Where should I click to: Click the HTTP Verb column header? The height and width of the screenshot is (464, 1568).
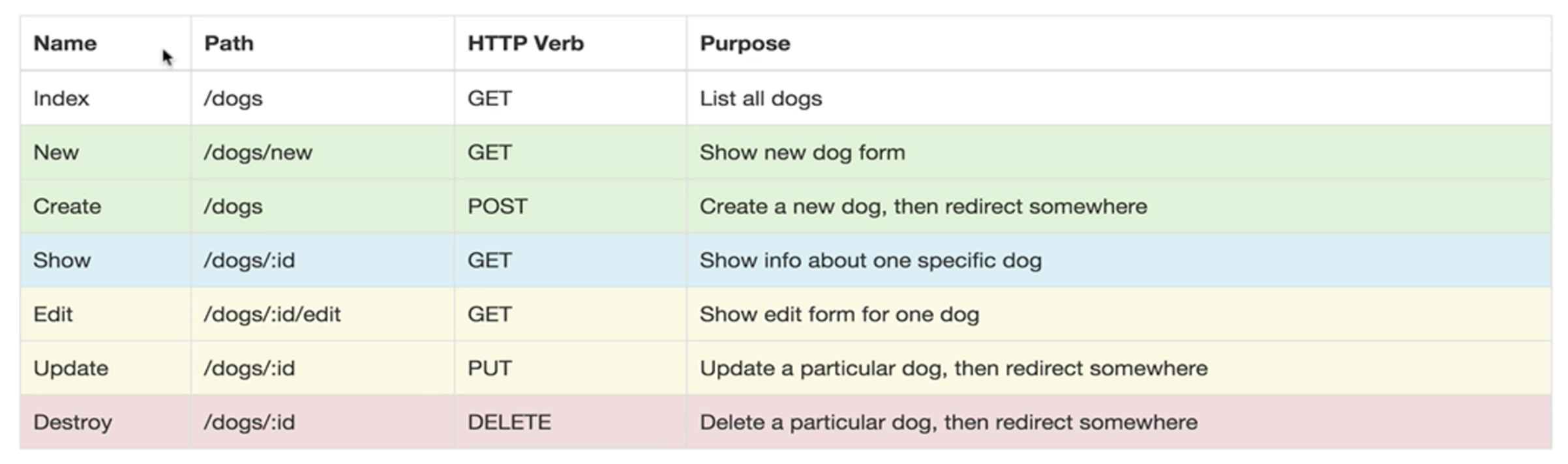526,44
